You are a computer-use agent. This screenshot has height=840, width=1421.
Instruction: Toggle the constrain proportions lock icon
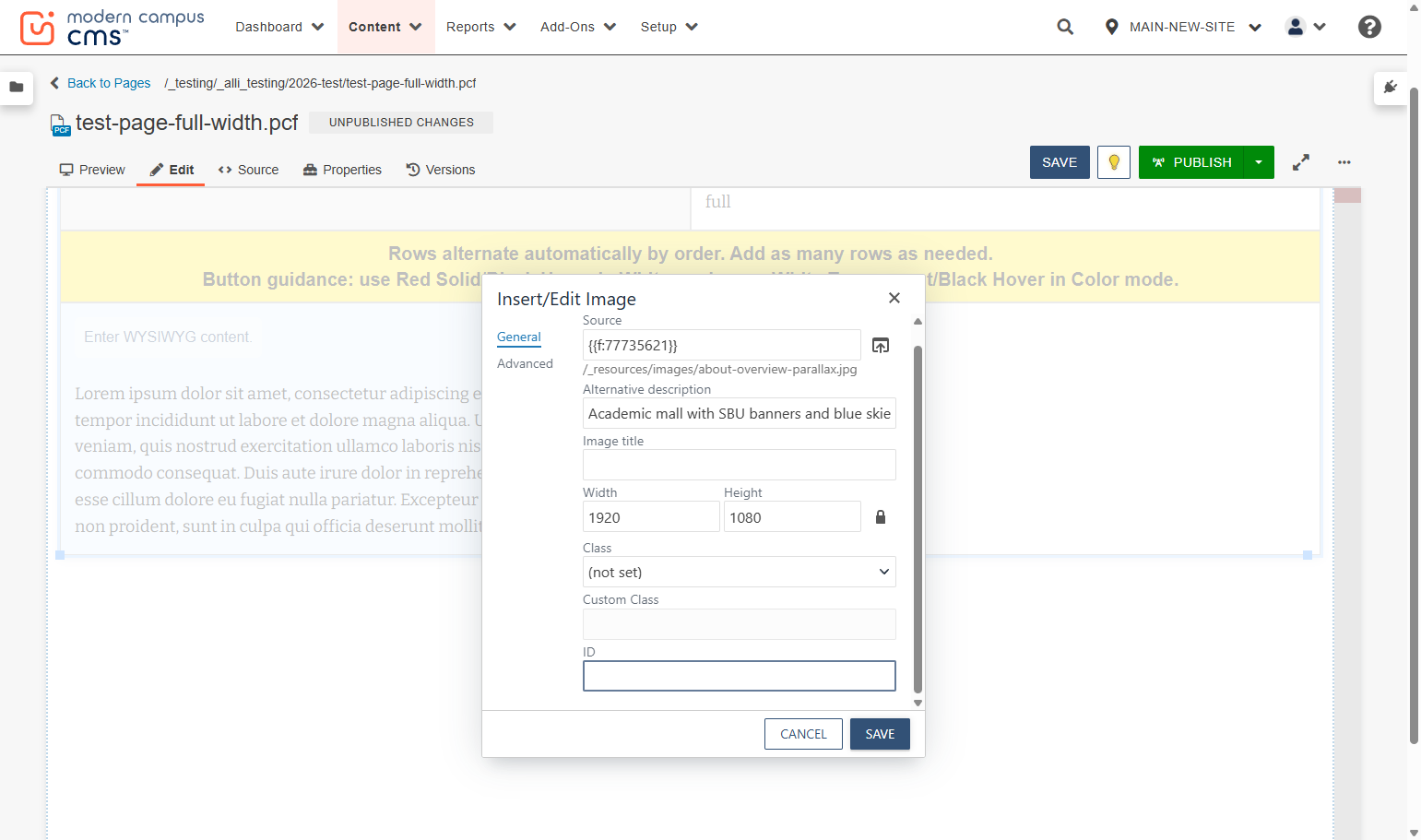[x=881, y=517]
